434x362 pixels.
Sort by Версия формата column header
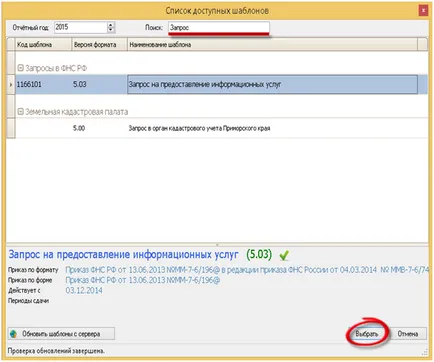(99, 44)
